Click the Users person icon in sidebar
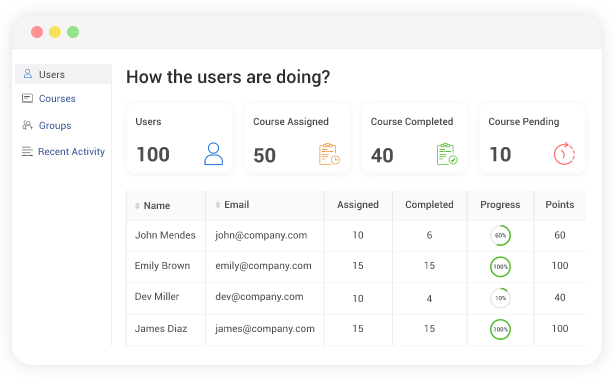The height and width of the screenshot is (380, 614). 27,74
